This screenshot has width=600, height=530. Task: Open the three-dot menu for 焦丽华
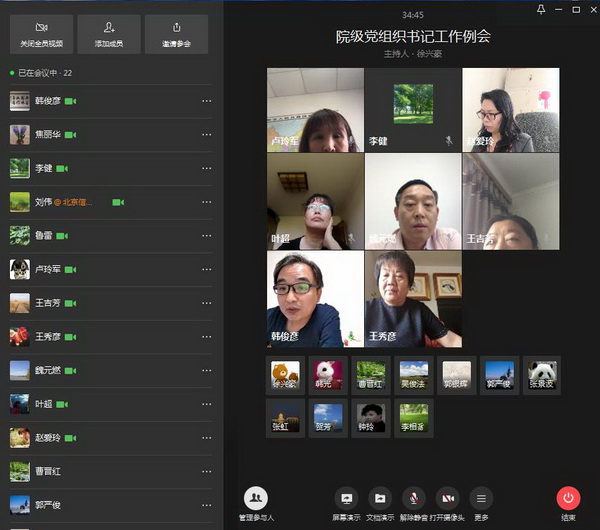click(x=206, y=135)
